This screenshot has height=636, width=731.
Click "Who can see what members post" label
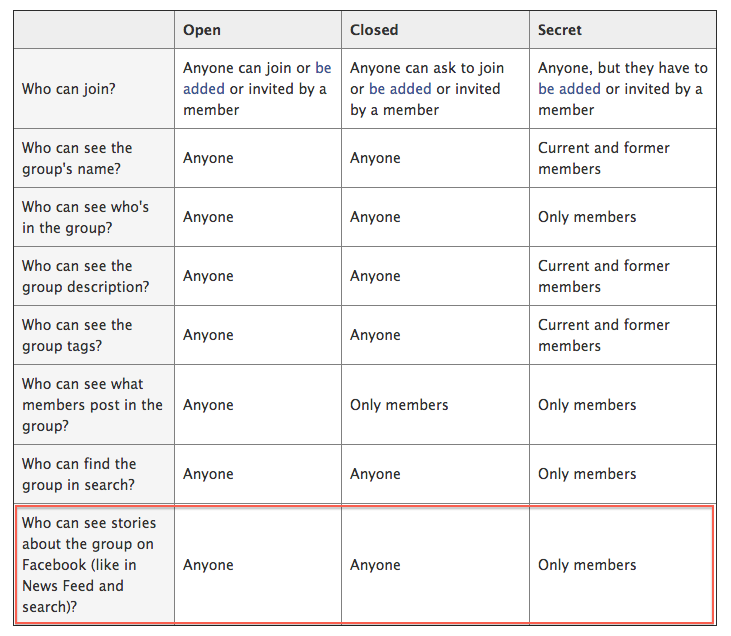click(92, 405)
